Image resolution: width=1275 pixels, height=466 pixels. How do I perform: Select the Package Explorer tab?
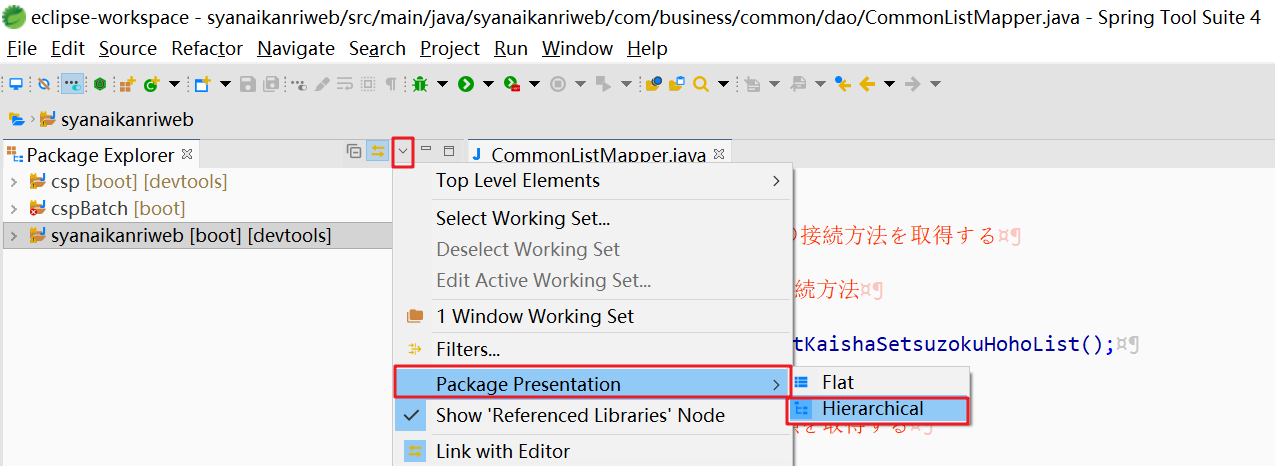click(x=100, y=155)
